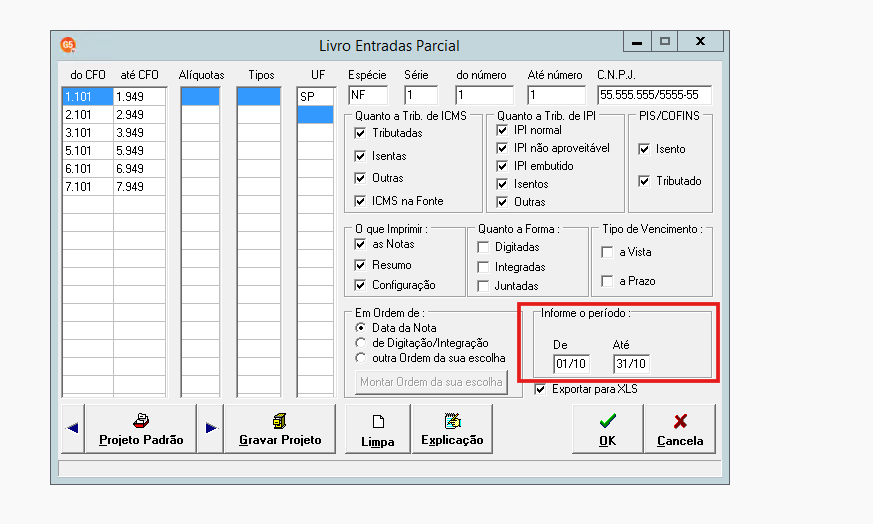
Task: Click Gravar Projeto button
Action: pos(280,429)
